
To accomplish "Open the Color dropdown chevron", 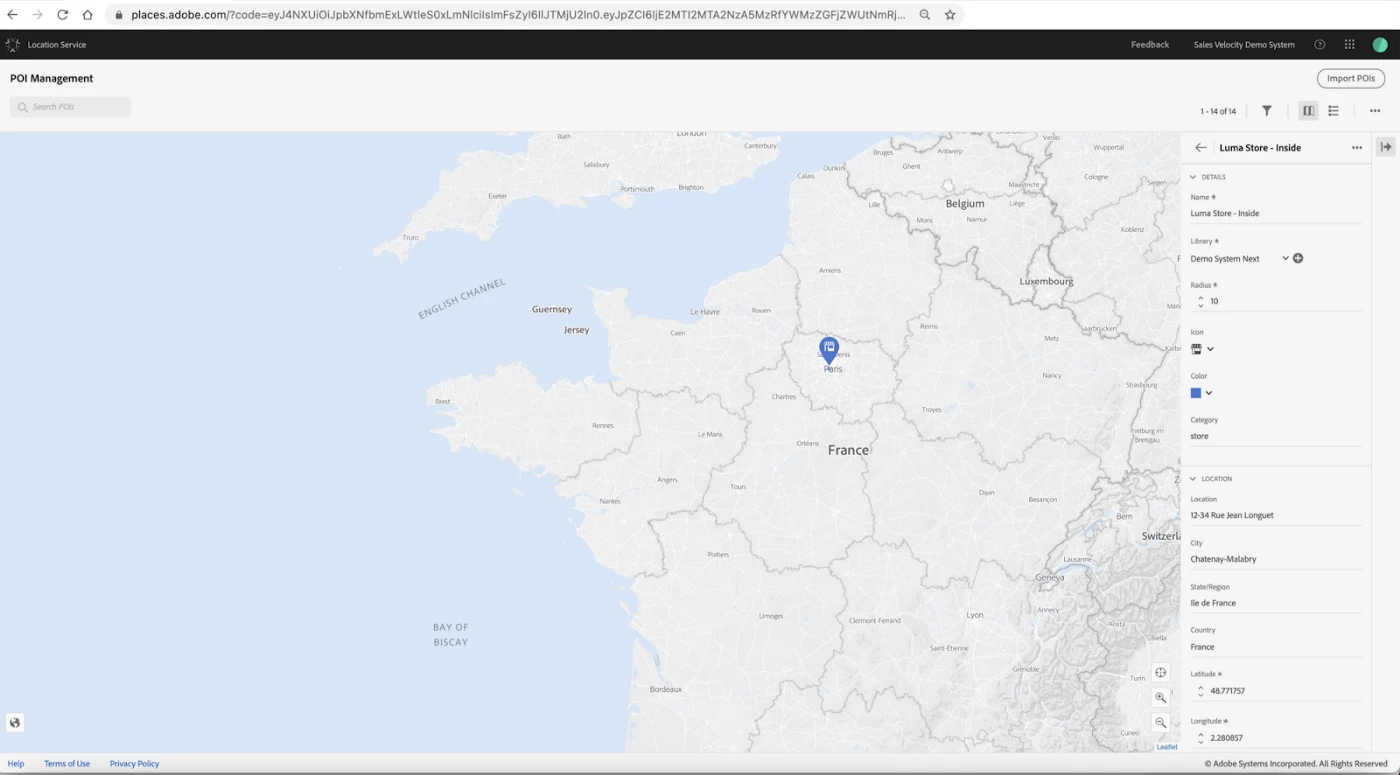I will pyautogui.click(x=1209, y=393).
